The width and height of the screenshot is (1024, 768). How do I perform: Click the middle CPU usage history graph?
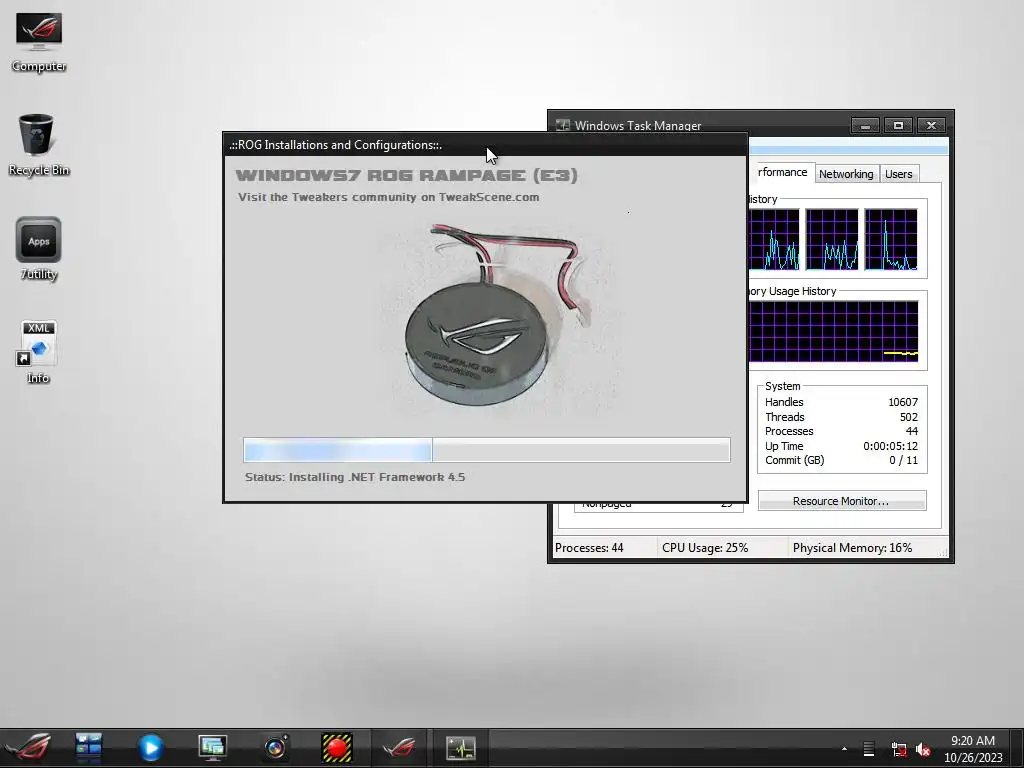(x=832, y=239)
